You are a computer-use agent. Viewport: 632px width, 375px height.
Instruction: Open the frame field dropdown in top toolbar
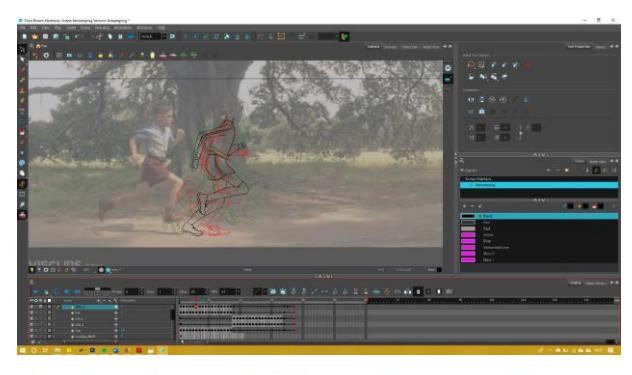[x=164, y=37]
